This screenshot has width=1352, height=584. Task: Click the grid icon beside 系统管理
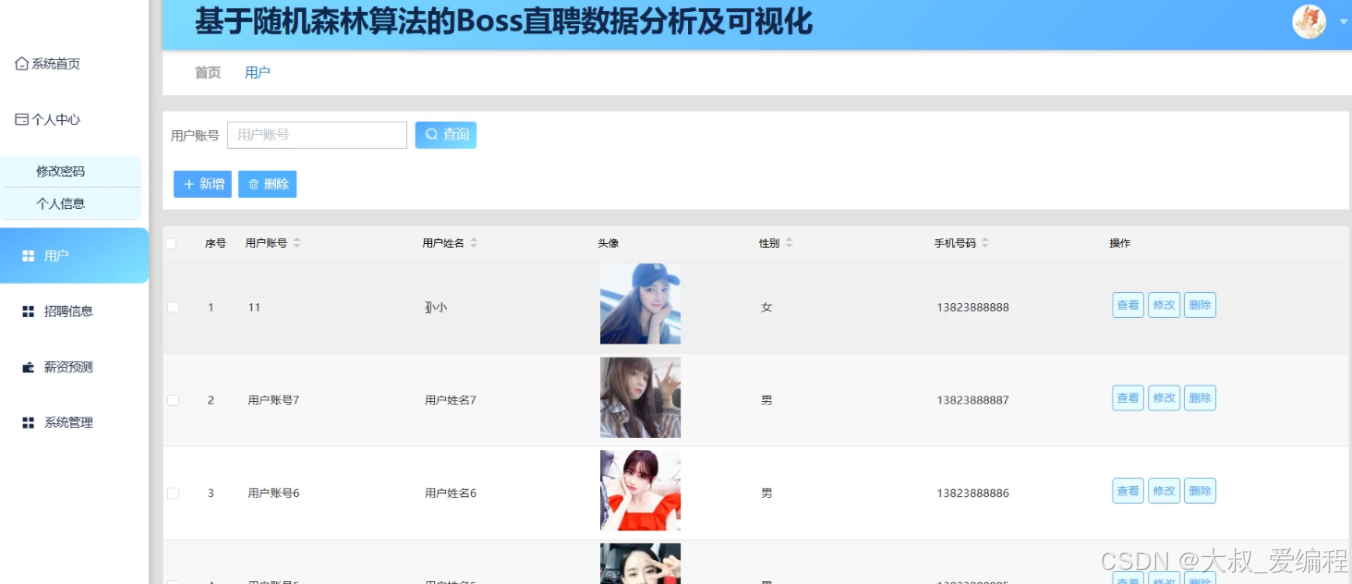click(x=28, y=423)
